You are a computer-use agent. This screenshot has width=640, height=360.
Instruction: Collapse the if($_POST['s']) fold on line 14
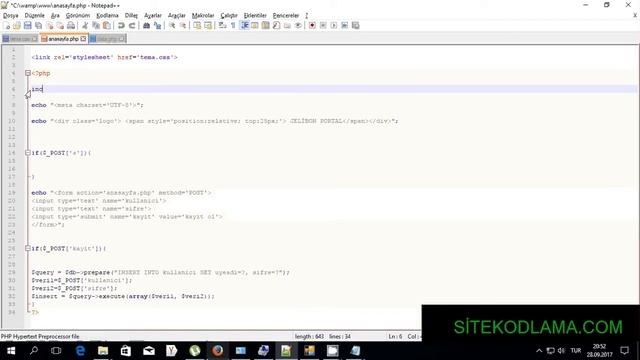click(28, 153)
